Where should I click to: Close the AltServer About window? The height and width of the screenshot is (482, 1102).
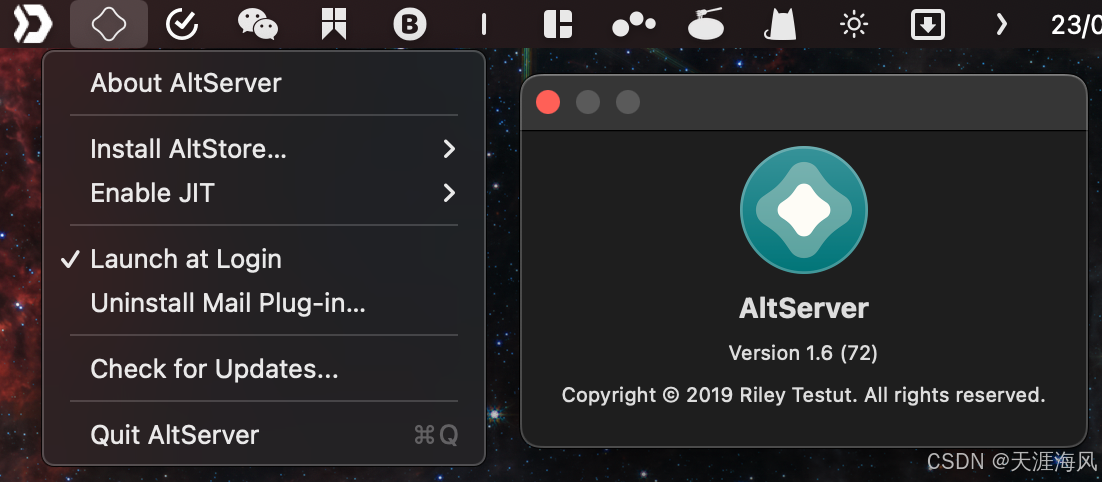(x=548, y=103)
